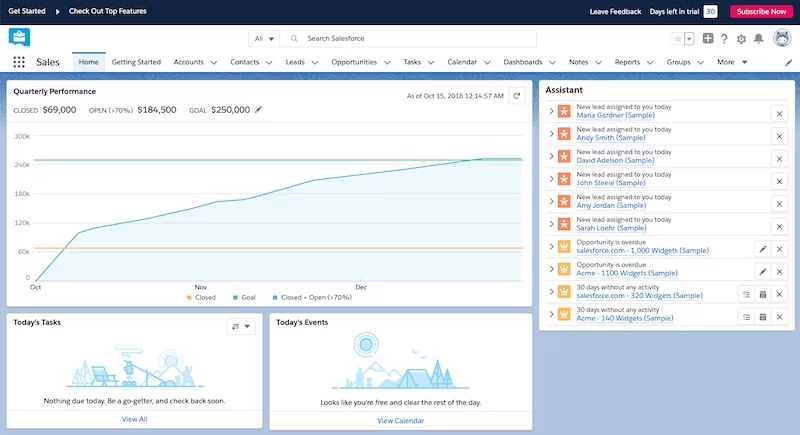This screenshot has height=435, width=800.
Task: Click the Search Salesforce field
Action: point(408,39)
